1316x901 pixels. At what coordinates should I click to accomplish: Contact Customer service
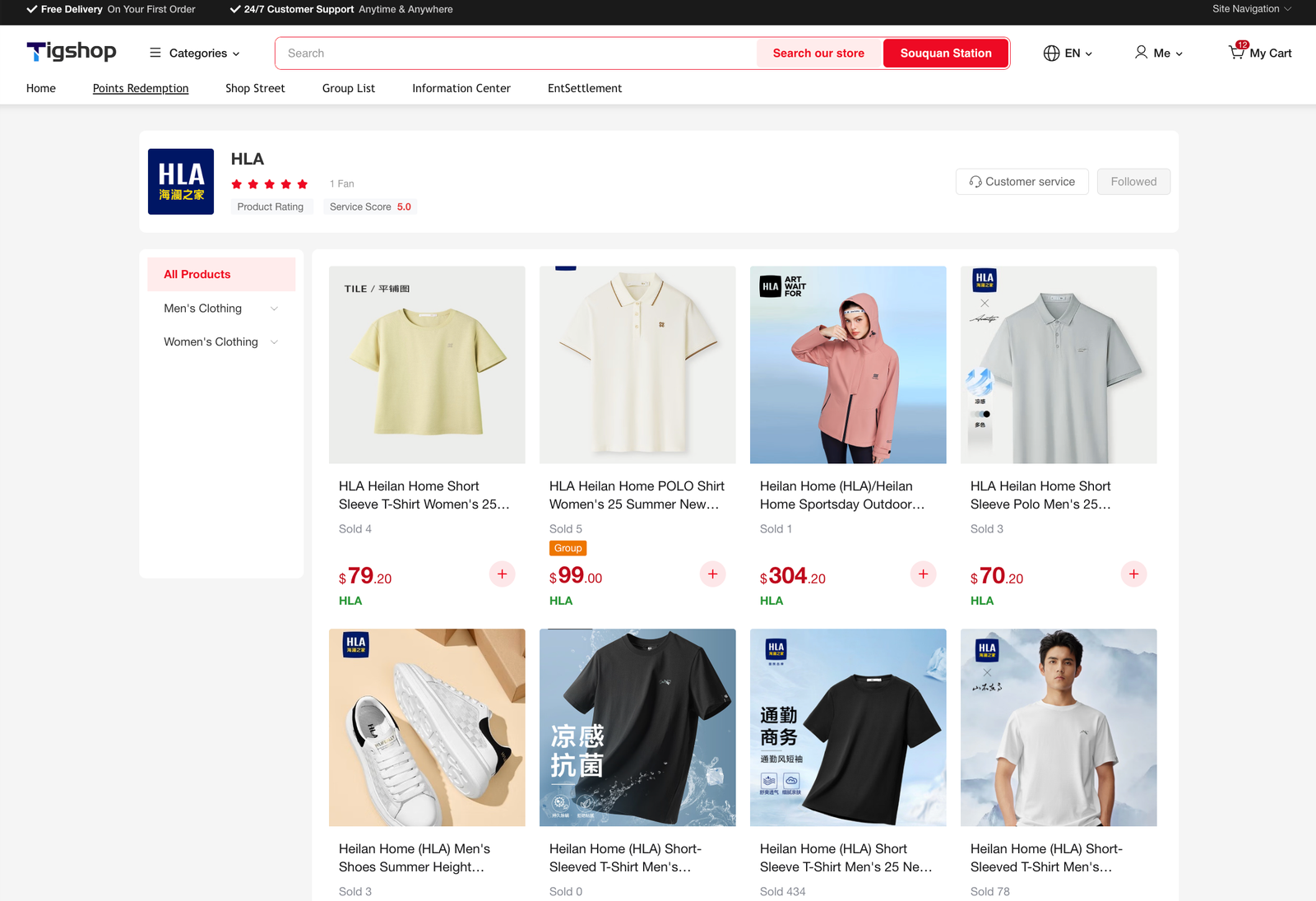pos(1022,182)
